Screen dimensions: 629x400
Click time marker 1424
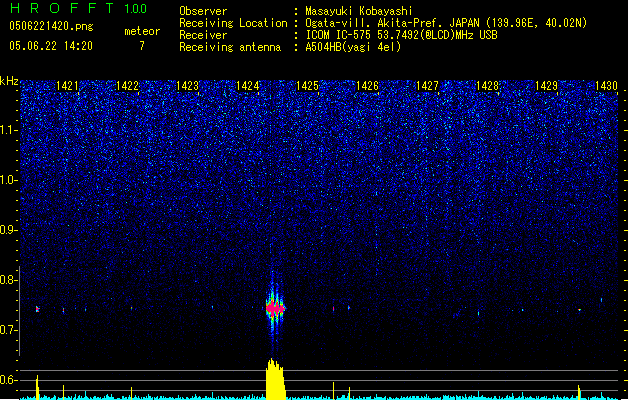[248, 85]
